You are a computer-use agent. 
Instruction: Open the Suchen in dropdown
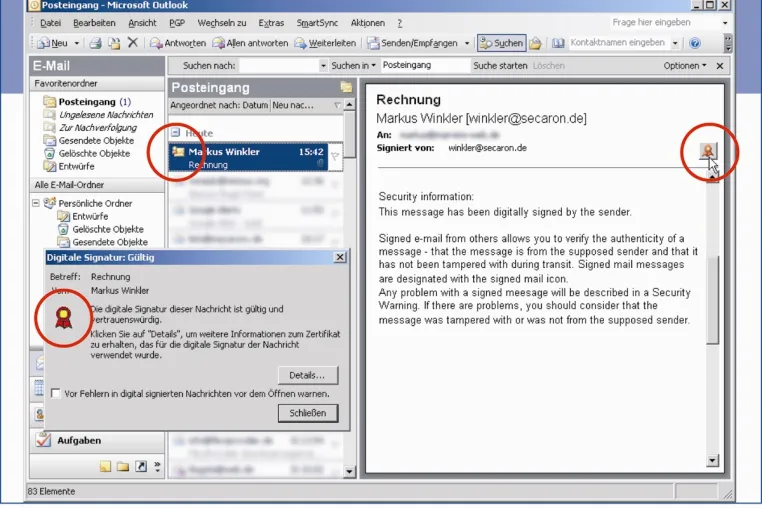(353, 66)
